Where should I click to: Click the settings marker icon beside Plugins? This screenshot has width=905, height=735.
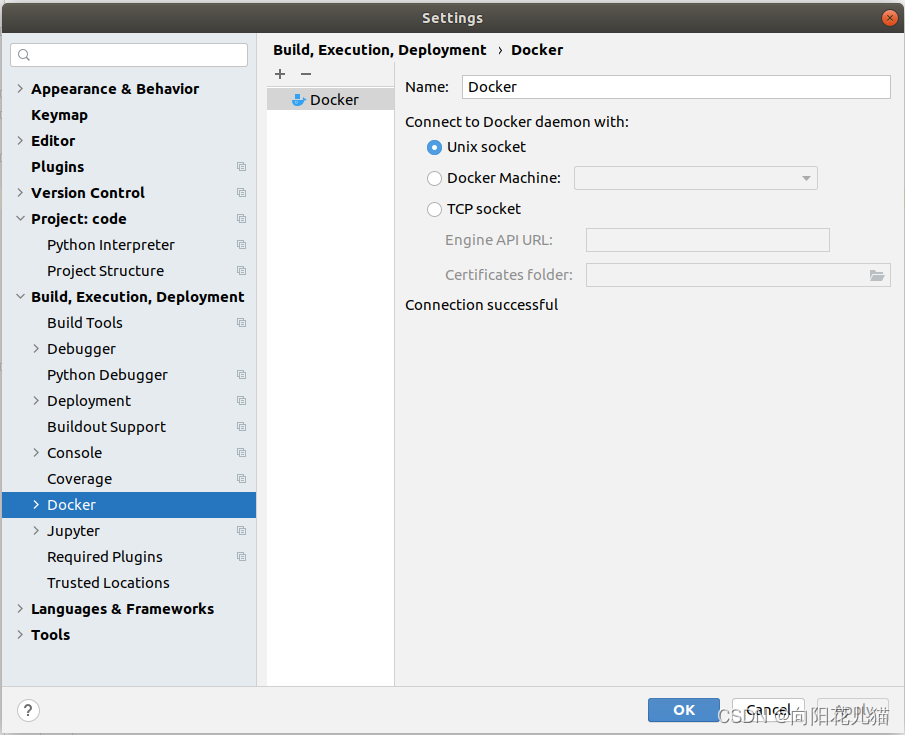pyautogui.click(x=241, y=167)
